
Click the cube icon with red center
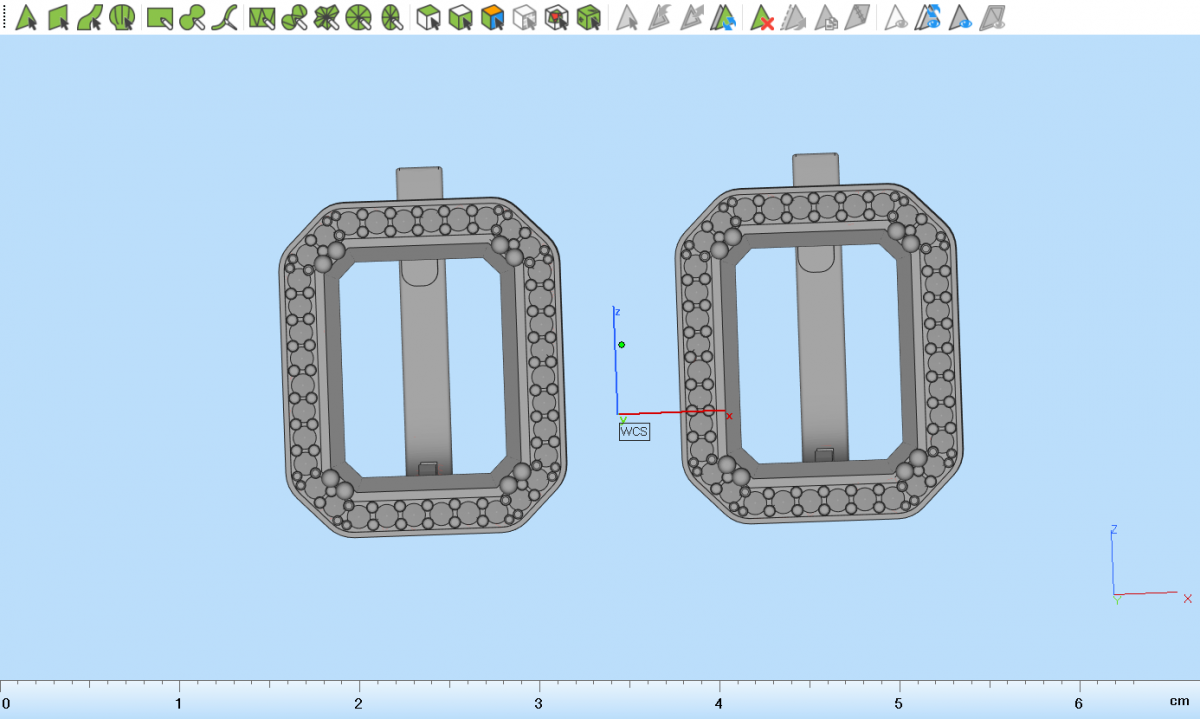557,17
